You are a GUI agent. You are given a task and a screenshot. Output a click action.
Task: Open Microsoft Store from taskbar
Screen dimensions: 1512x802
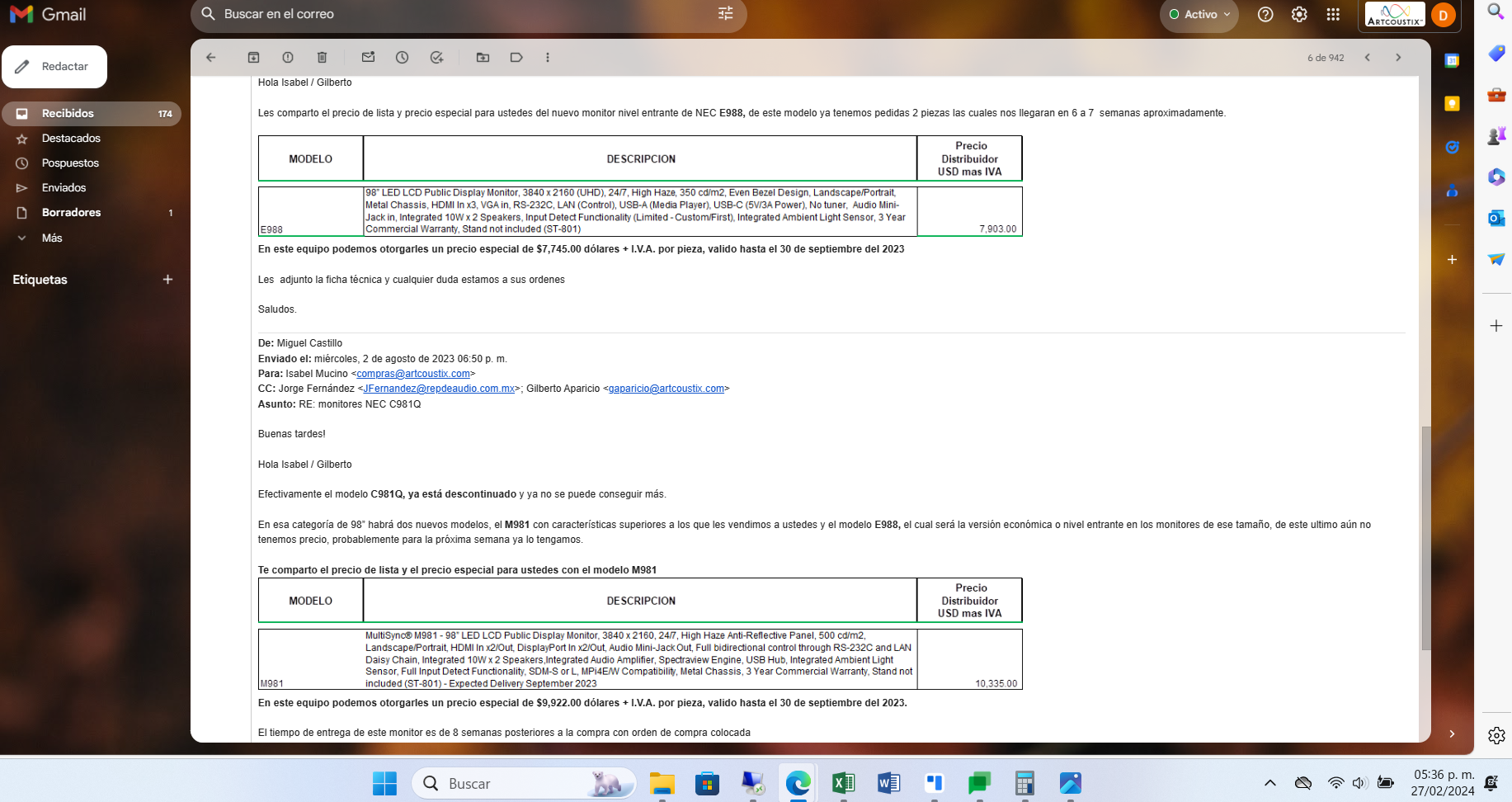point(707,783)
